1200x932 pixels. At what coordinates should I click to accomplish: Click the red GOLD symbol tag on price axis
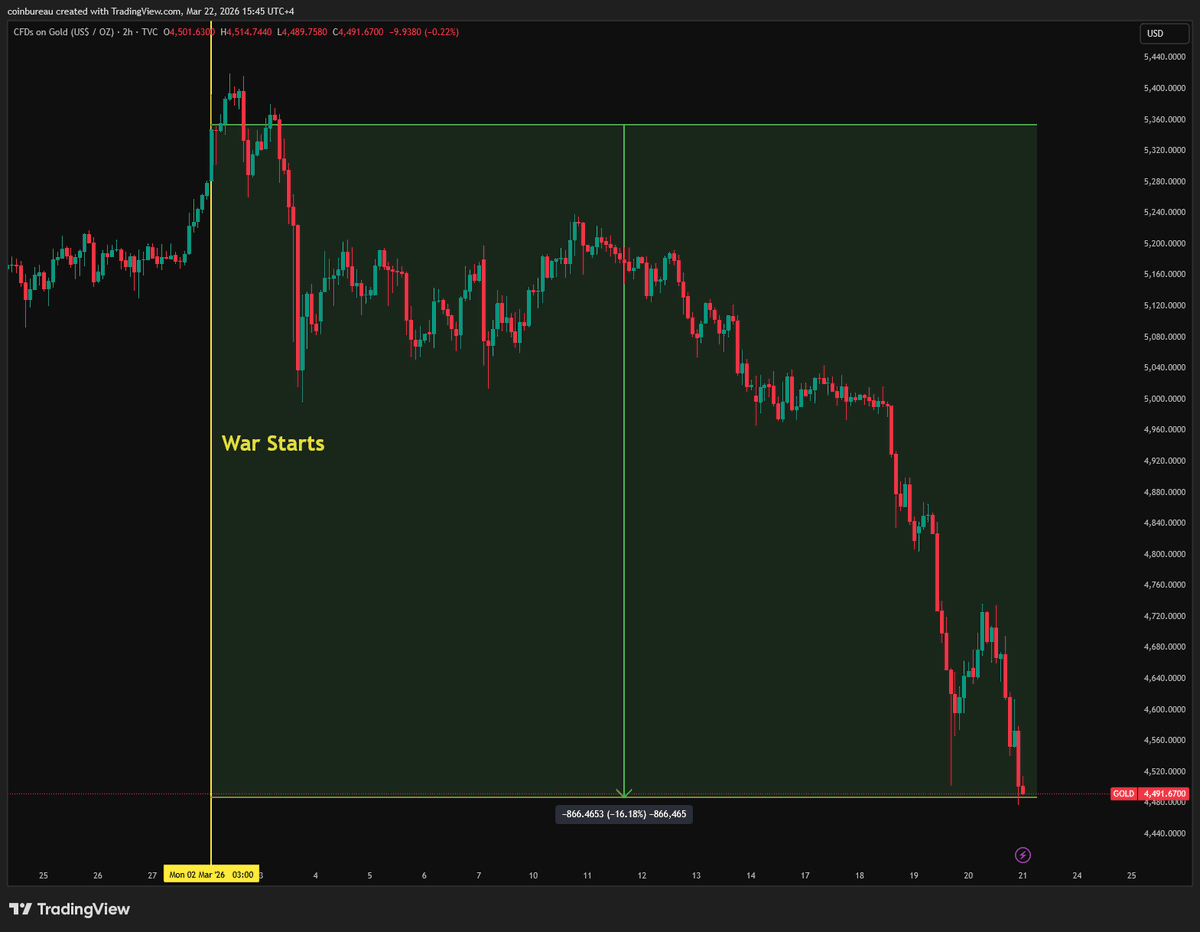[x=1123, y=794]
